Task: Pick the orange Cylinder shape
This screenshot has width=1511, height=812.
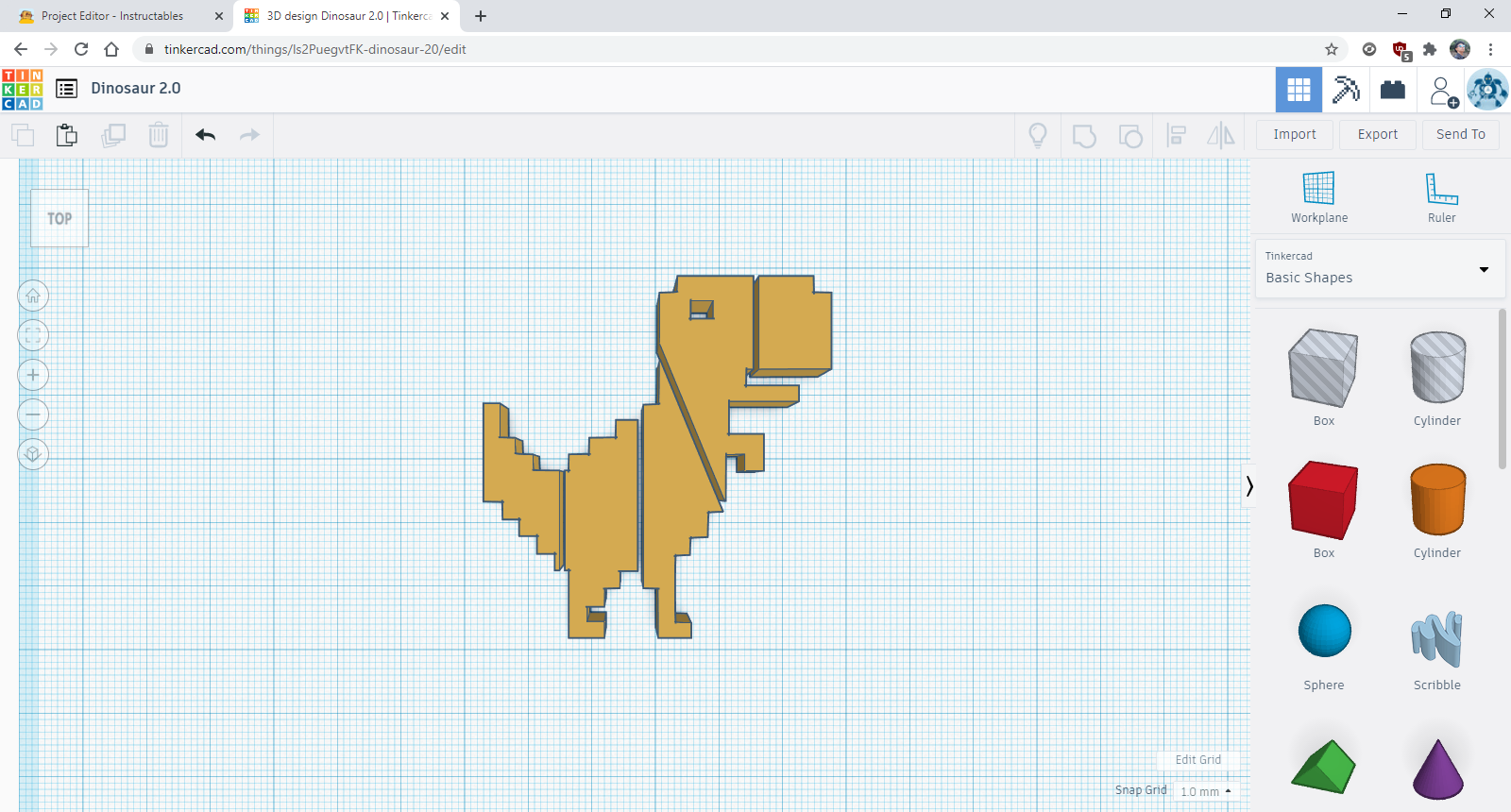Action: [x=1437, y=500]
